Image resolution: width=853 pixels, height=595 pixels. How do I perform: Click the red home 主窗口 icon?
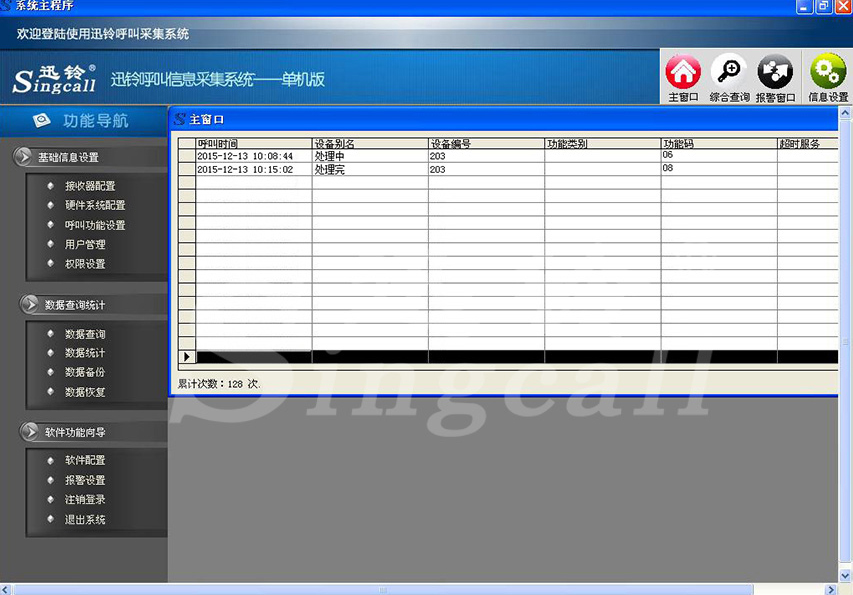[x=683, y=74]
